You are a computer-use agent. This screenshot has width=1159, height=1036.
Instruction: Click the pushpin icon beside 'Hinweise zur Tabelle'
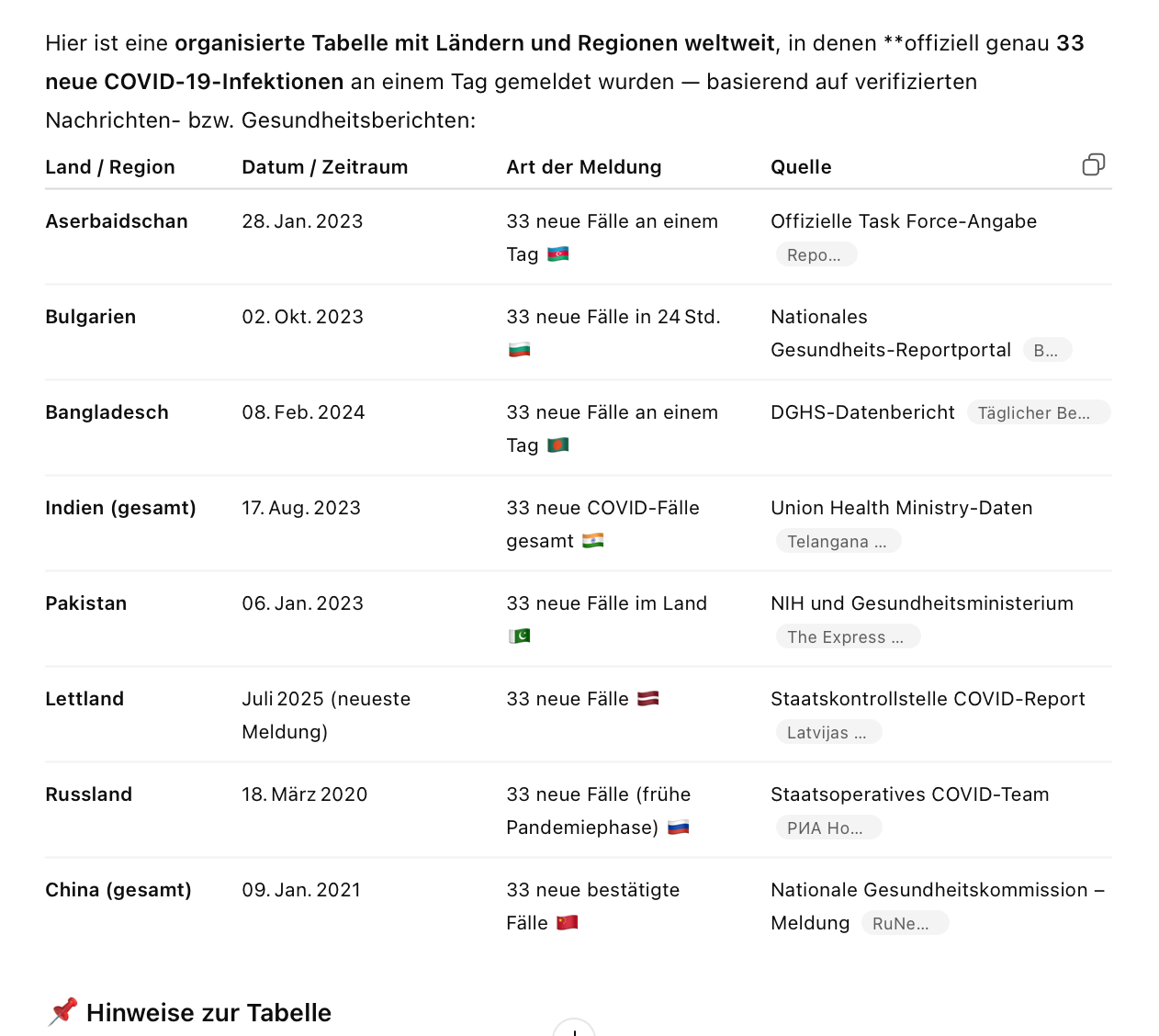point(62,1012)
